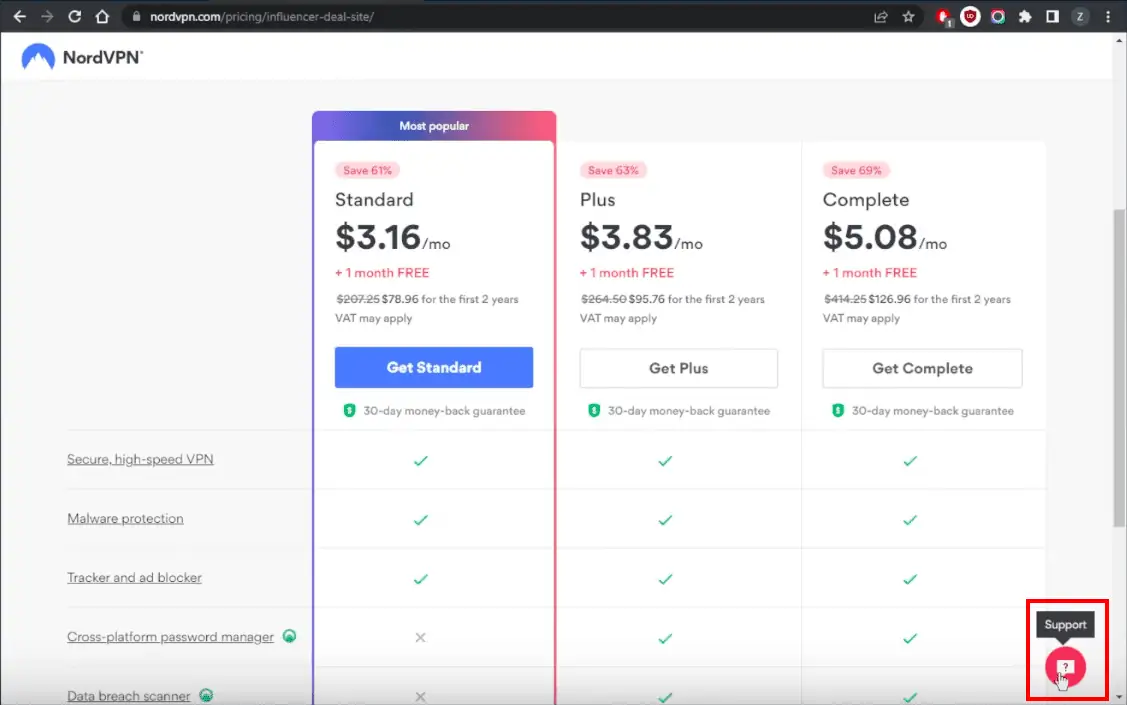Click the Complete plan money-back shield icon
Image resolution: width=1127 pixels, height=705 pixels.
pos(838,410)
